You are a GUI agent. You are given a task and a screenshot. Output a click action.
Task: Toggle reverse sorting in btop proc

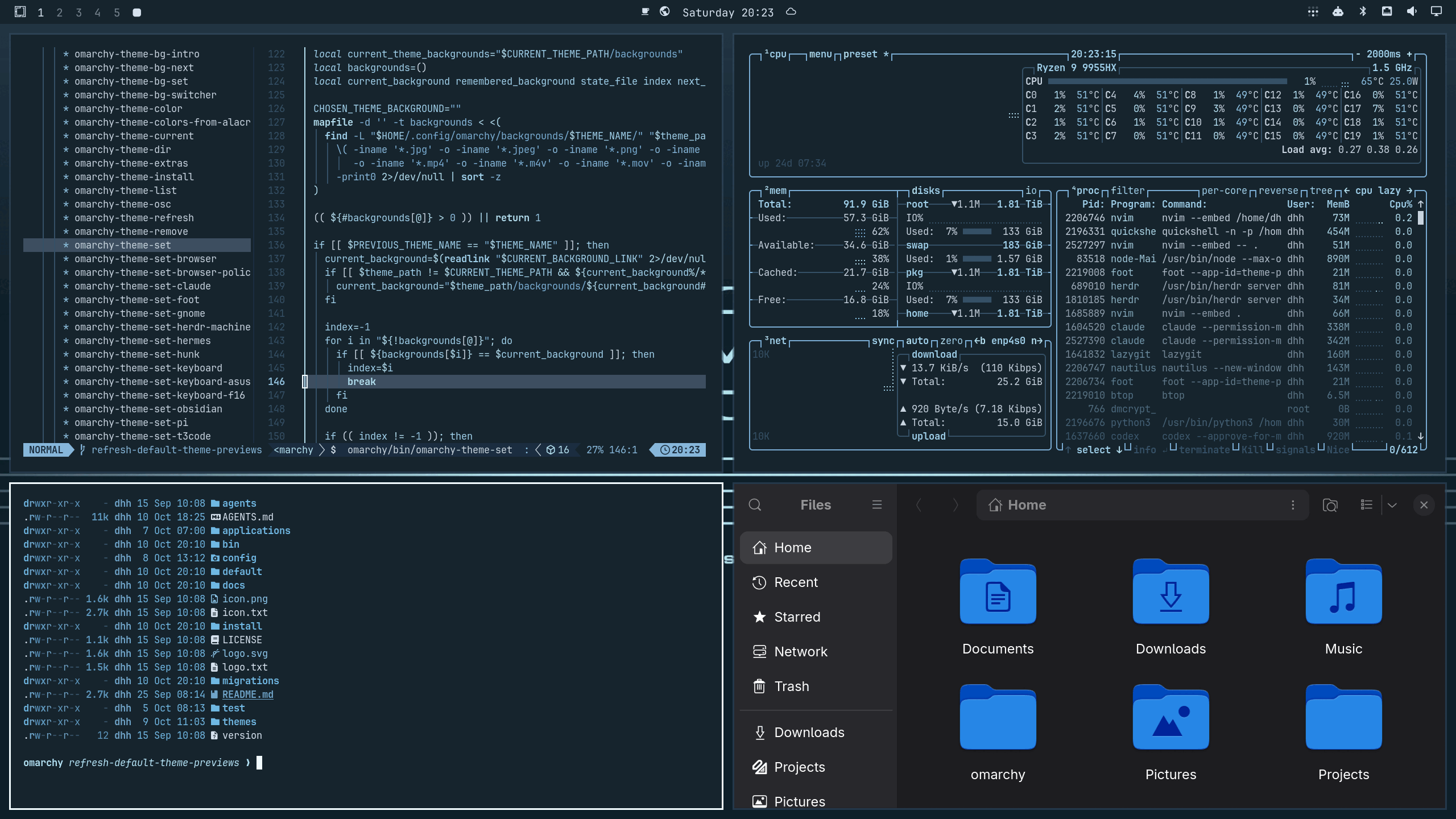click(x=1278, y=191)
